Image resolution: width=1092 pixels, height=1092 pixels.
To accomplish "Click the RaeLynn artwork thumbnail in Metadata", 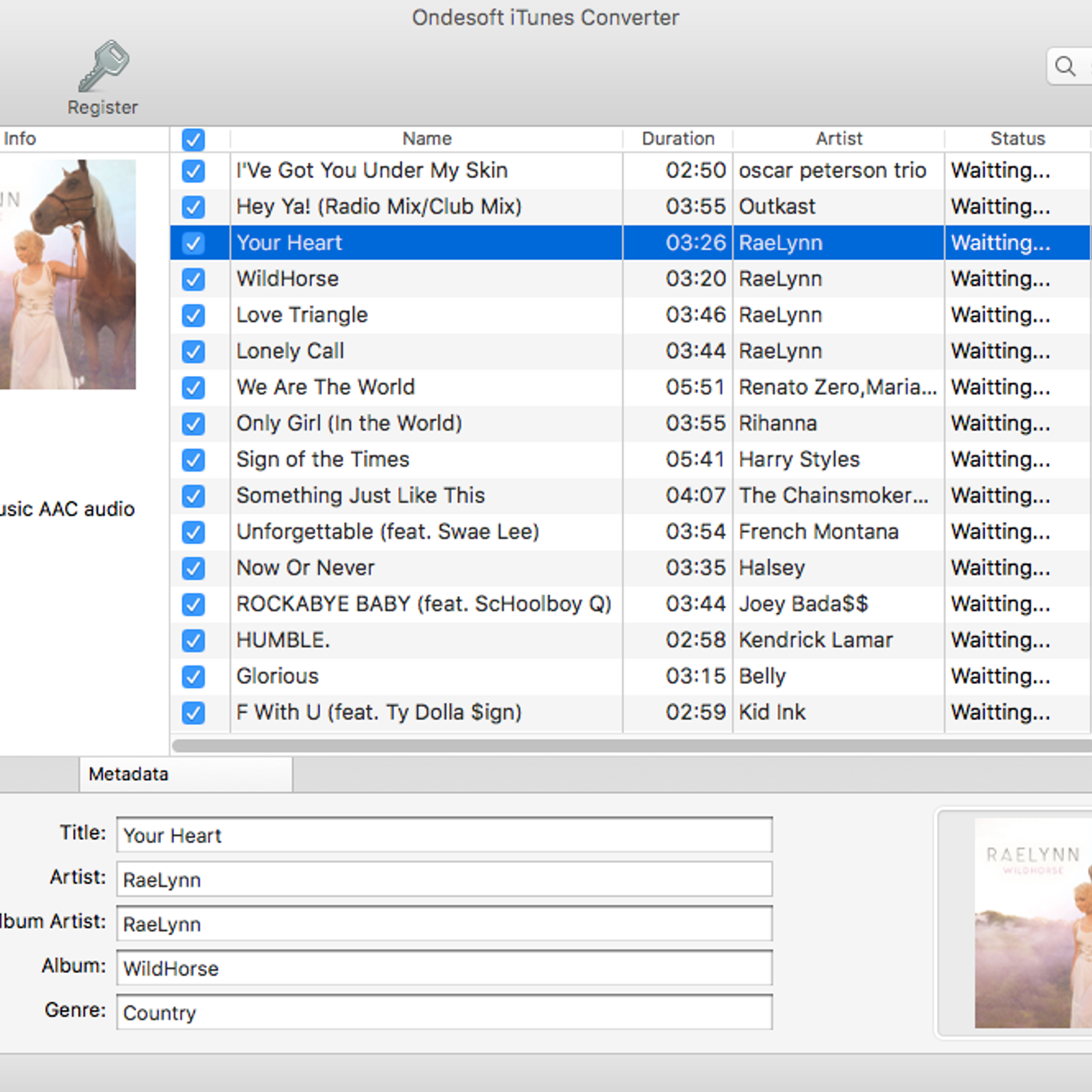I will tap(1033, 923).
